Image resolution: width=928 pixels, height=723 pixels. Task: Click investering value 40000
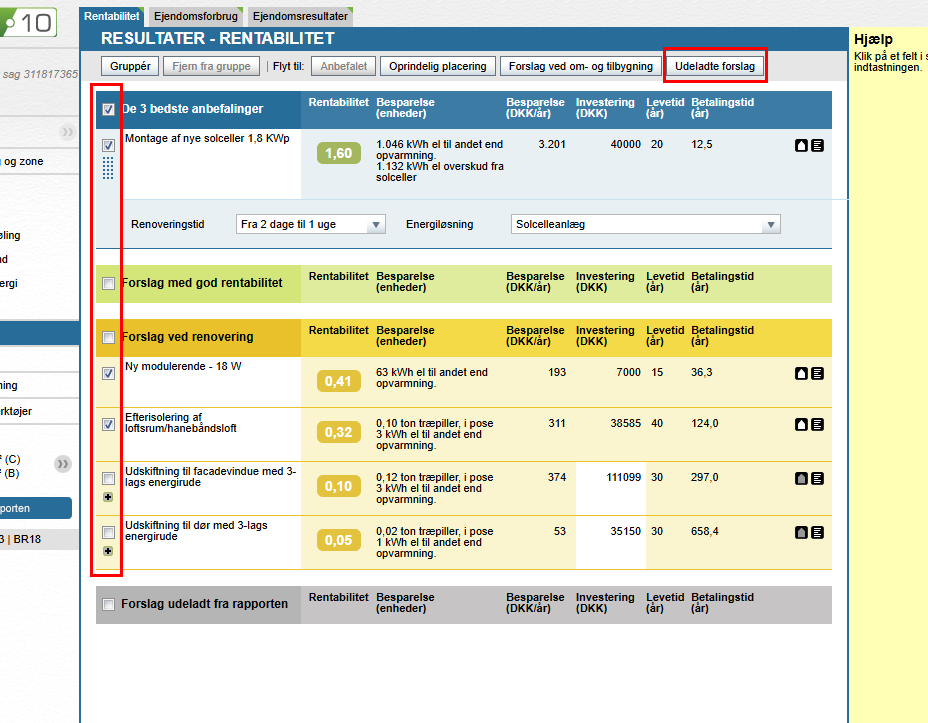click(x=626, y=144)
